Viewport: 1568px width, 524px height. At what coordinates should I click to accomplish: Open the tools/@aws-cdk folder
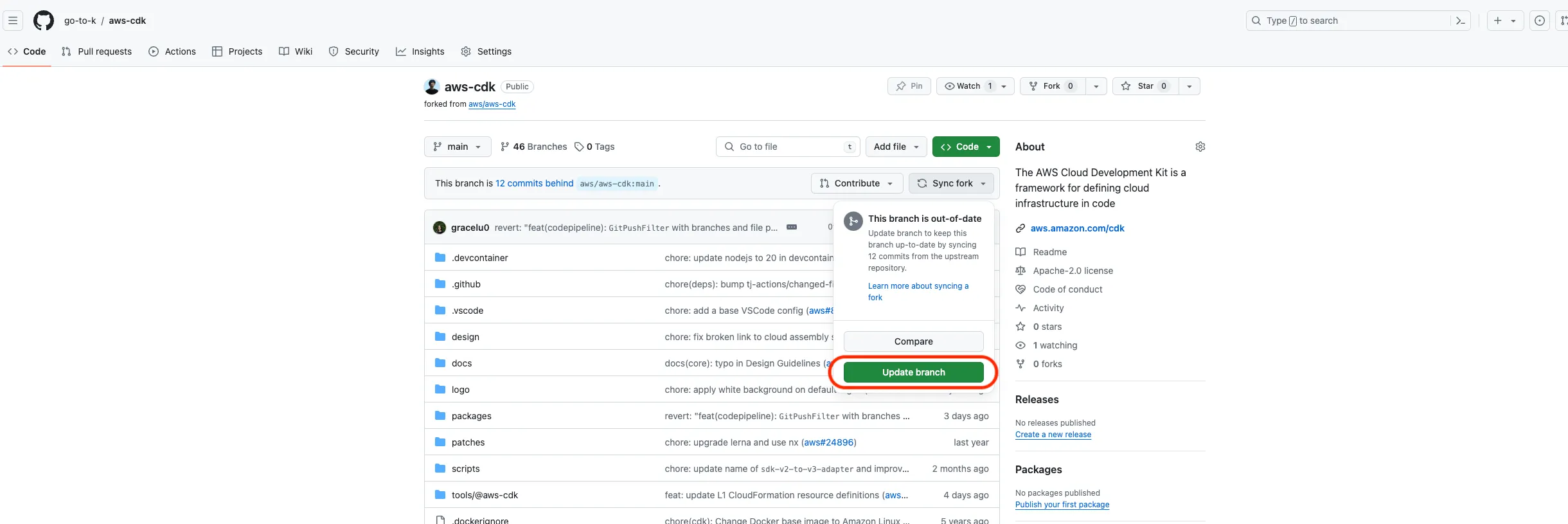pos(485,495)
